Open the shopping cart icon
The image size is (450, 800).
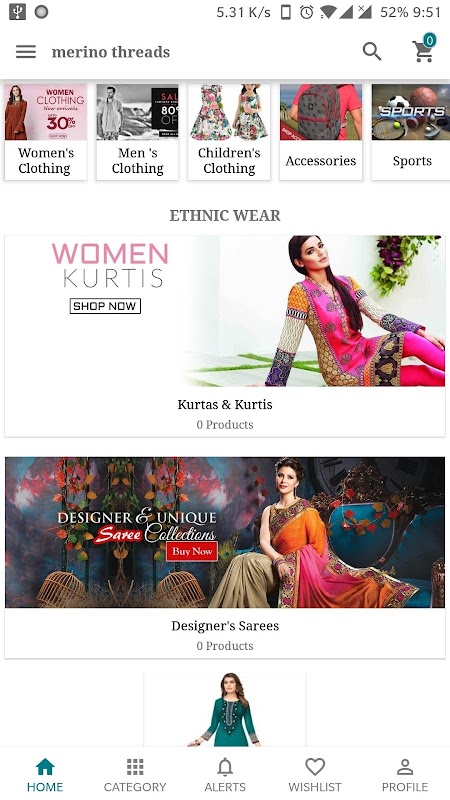[x=423, y=52]
